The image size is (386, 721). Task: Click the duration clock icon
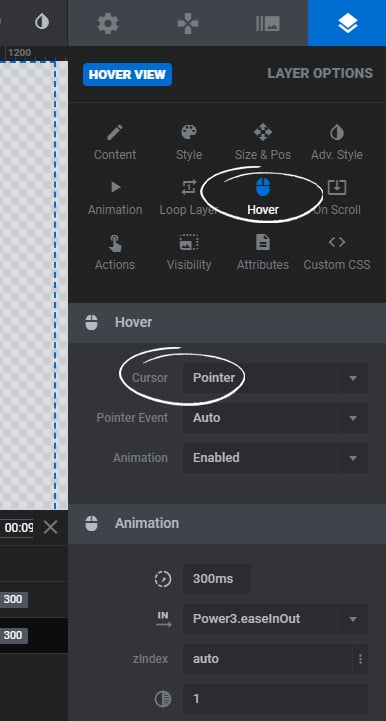tap(163, 579)
